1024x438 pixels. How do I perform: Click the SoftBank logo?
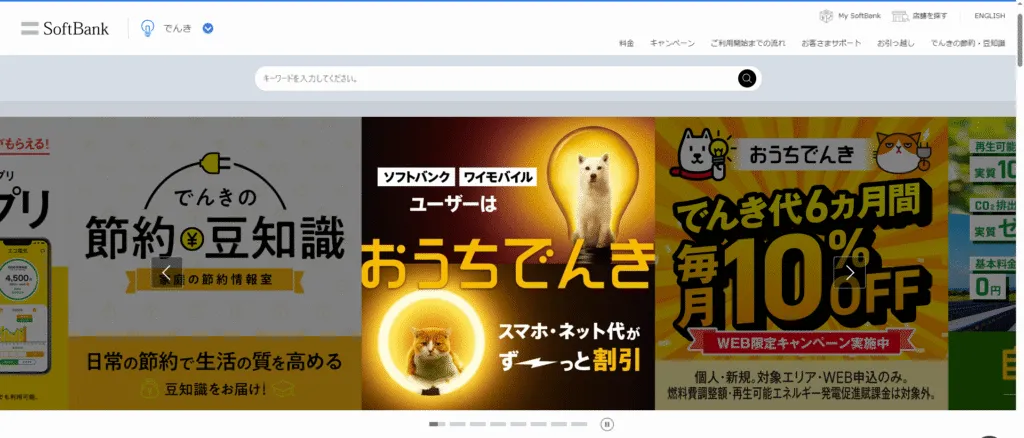point(65,28)
